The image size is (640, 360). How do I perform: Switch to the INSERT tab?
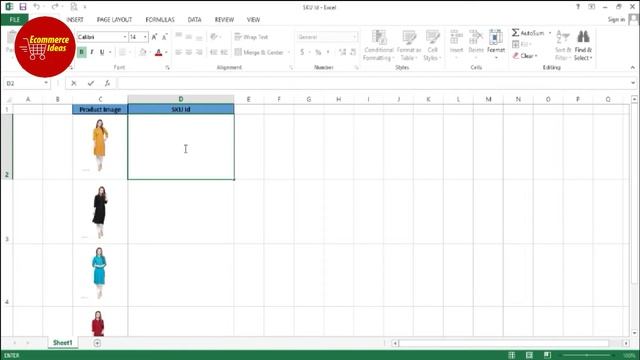pyautogui.click(x=75, y=20)
